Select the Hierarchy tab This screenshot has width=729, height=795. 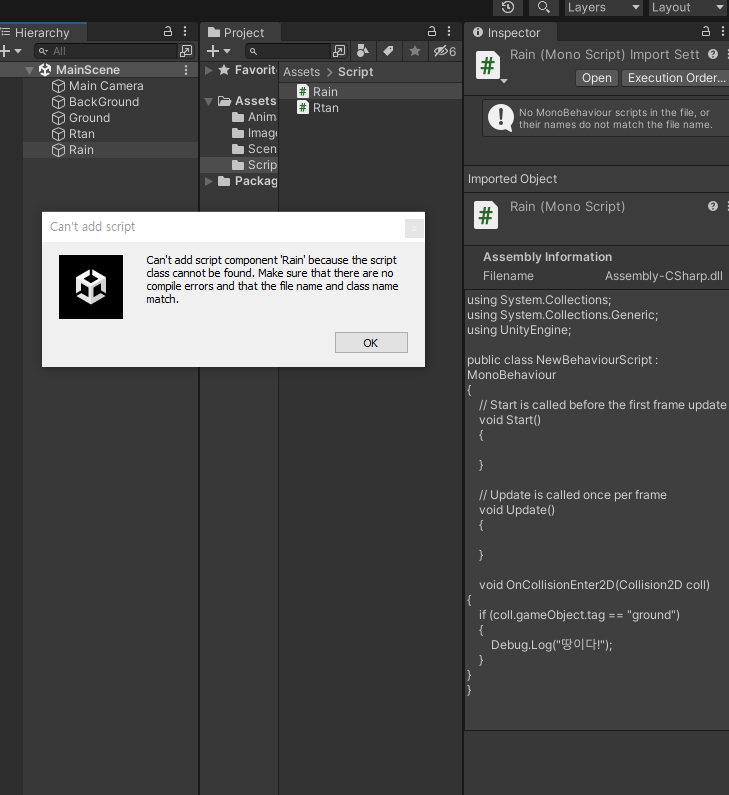point(43,32)
